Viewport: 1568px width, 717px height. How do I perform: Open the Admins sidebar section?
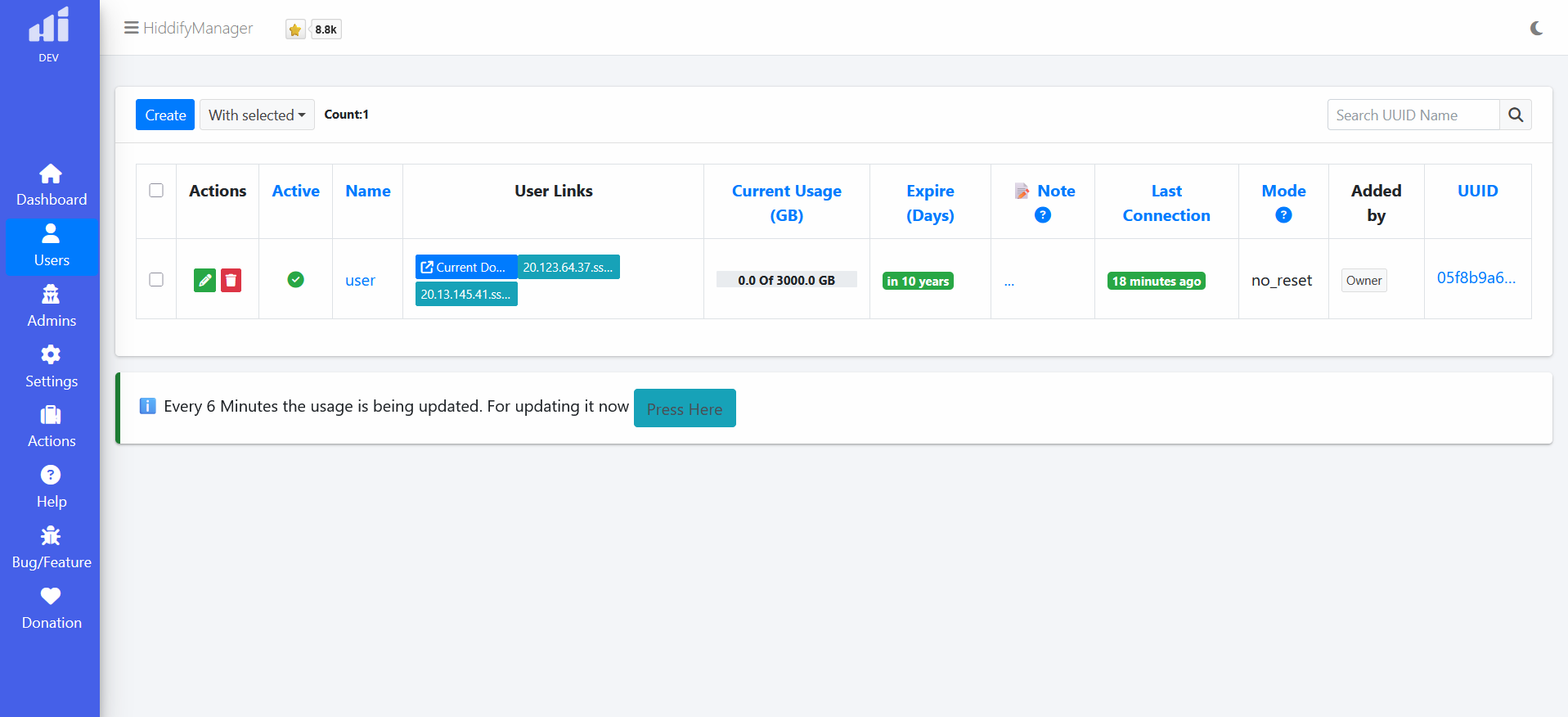[51, 306]
